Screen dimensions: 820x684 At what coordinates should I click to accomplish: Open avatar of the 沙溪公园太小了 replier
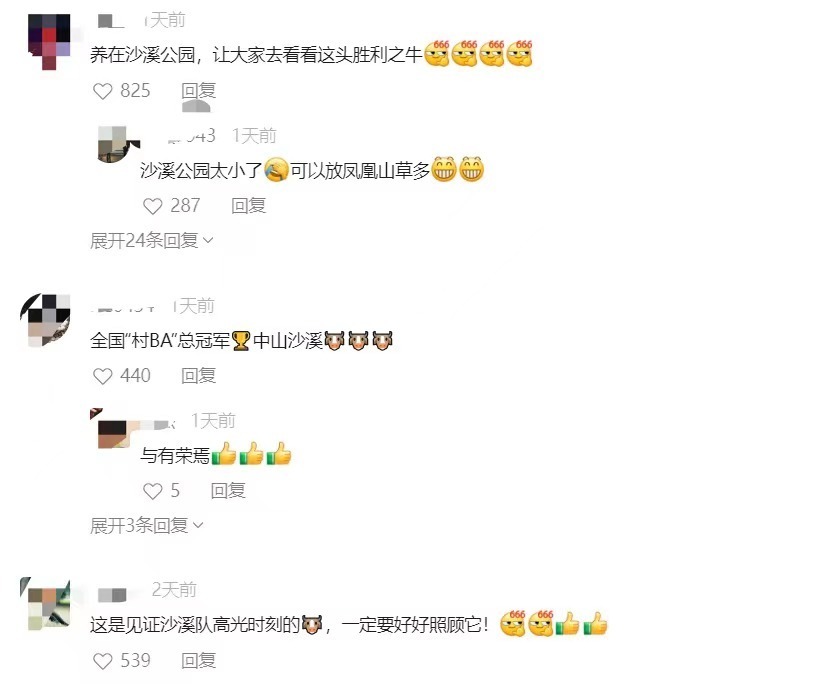(118, 144)
